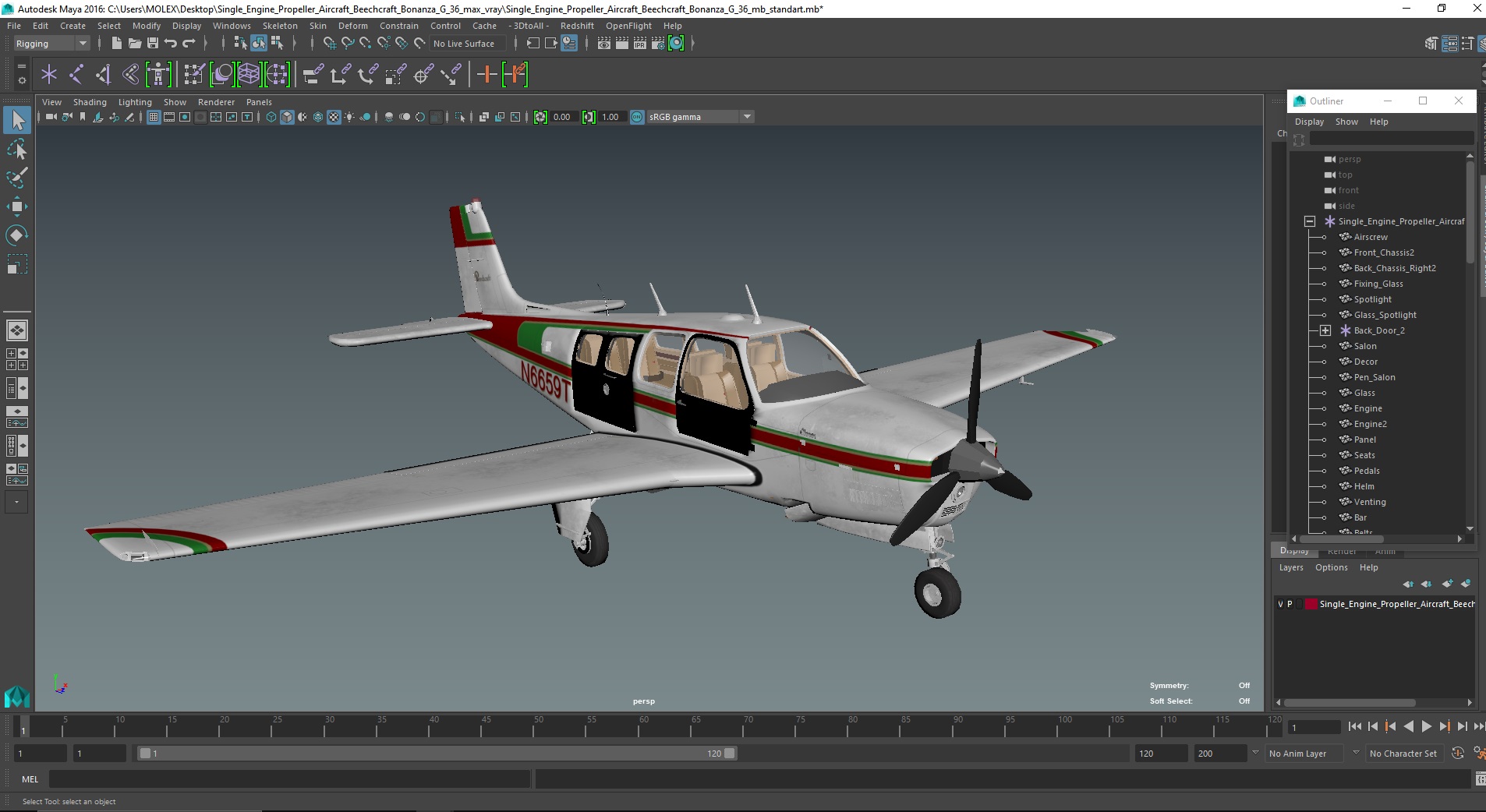This screenshot has height=812, width=1486.
Task: Click the No Live Surface field
Action: 468,44
